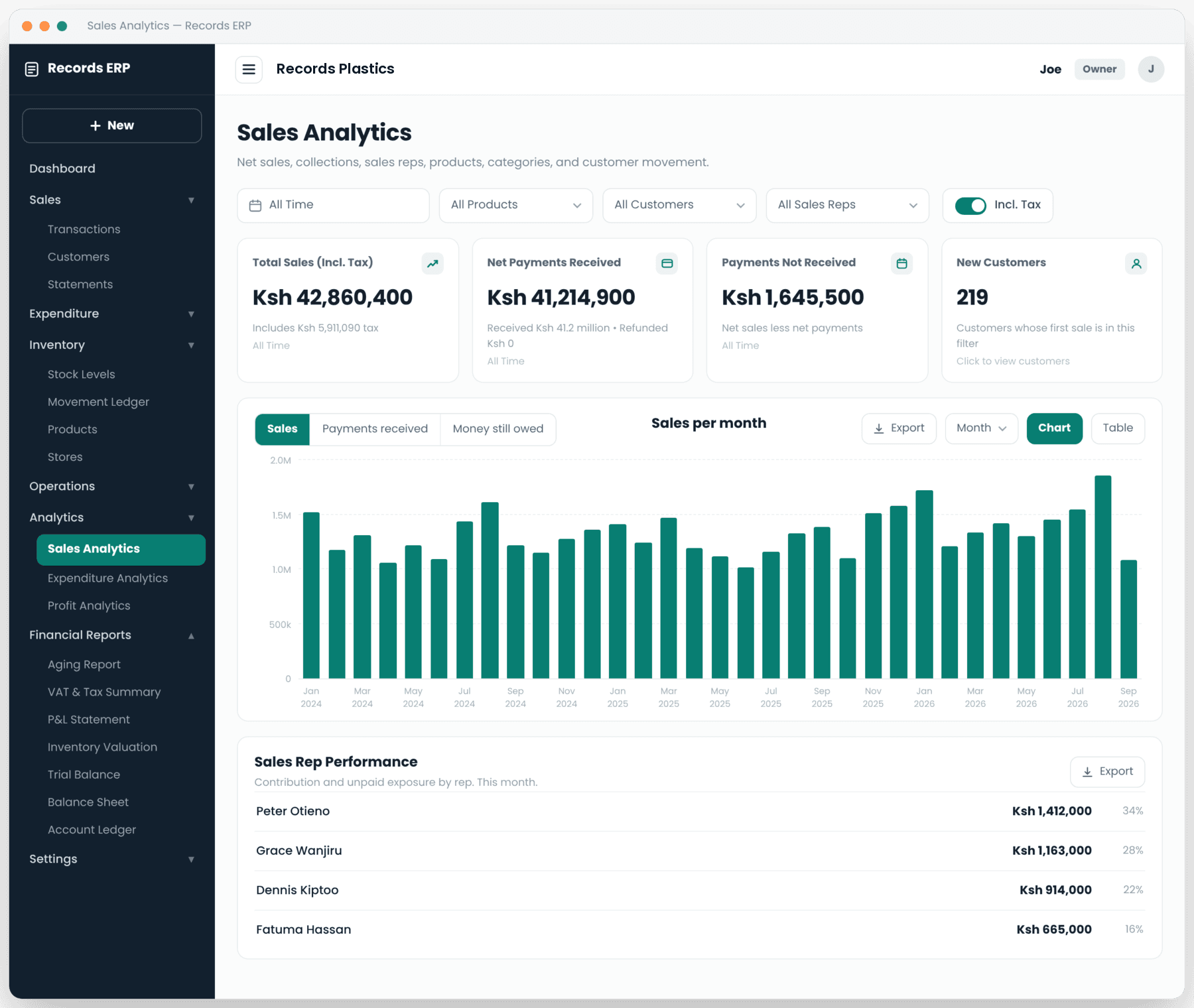Open the Month interval dropdown
Image resolution: width=1194 pixels, height=1008 pixels.
coord(982,428)
